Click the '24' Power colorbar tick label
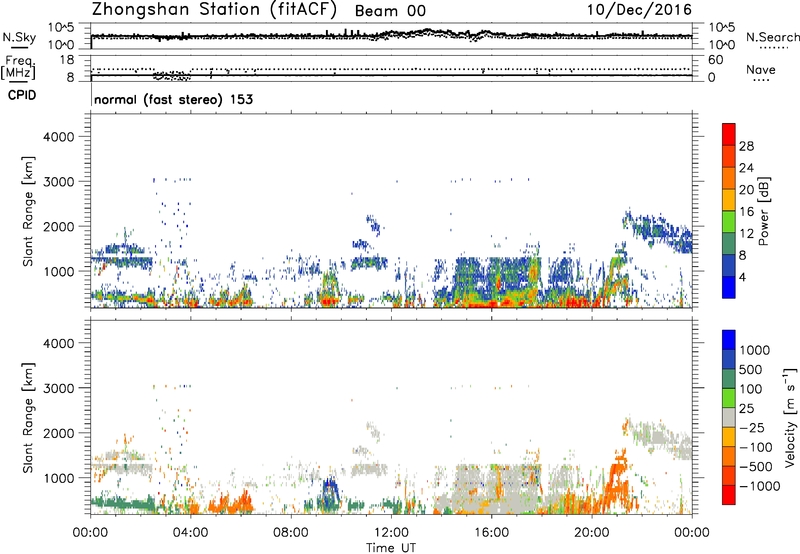This screenshot has height=554, width=800. (746, 168)
